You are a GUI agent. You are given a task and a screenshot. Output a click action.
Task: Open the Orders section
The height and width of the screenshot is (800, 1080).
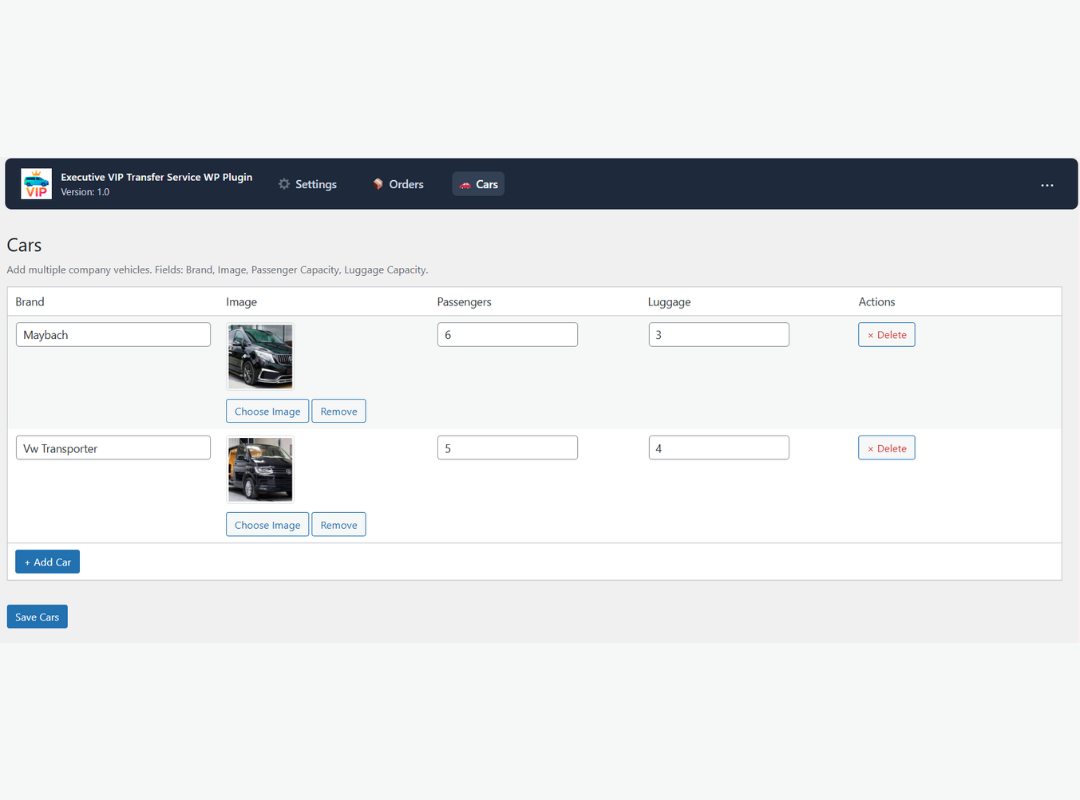[404, 184]
